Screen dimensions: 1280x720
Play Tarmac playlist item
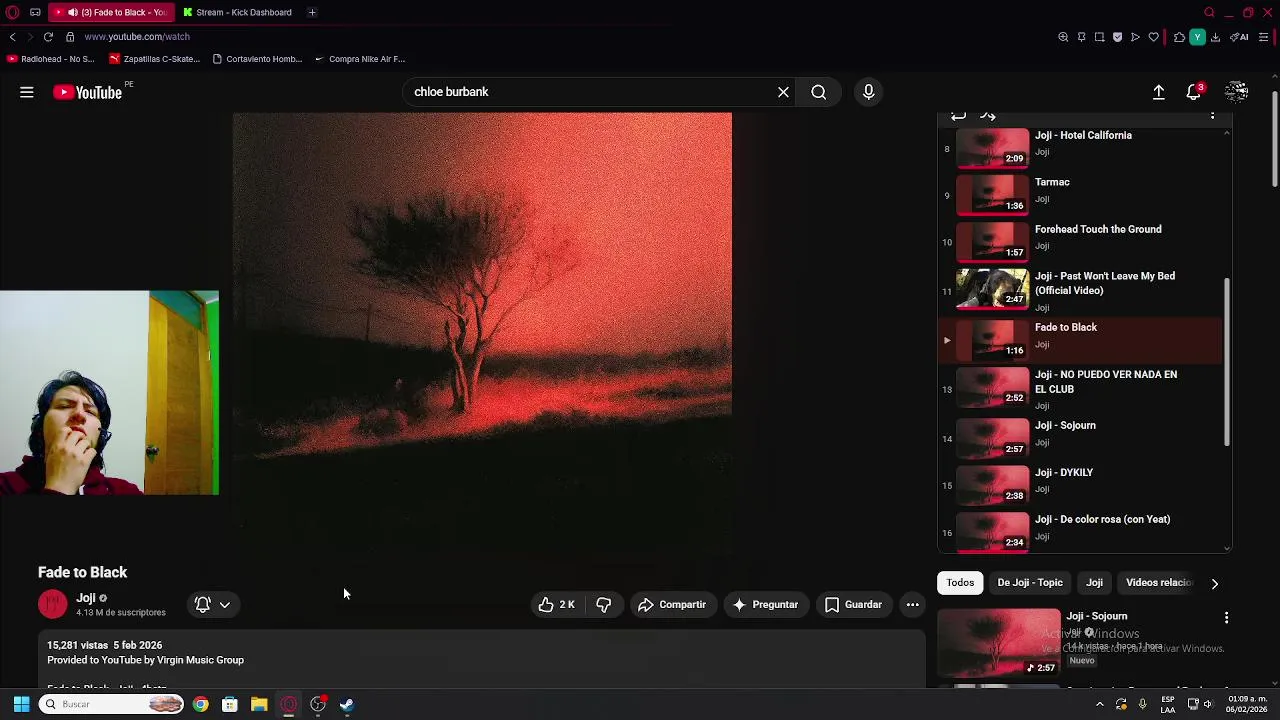point(1080,194)
